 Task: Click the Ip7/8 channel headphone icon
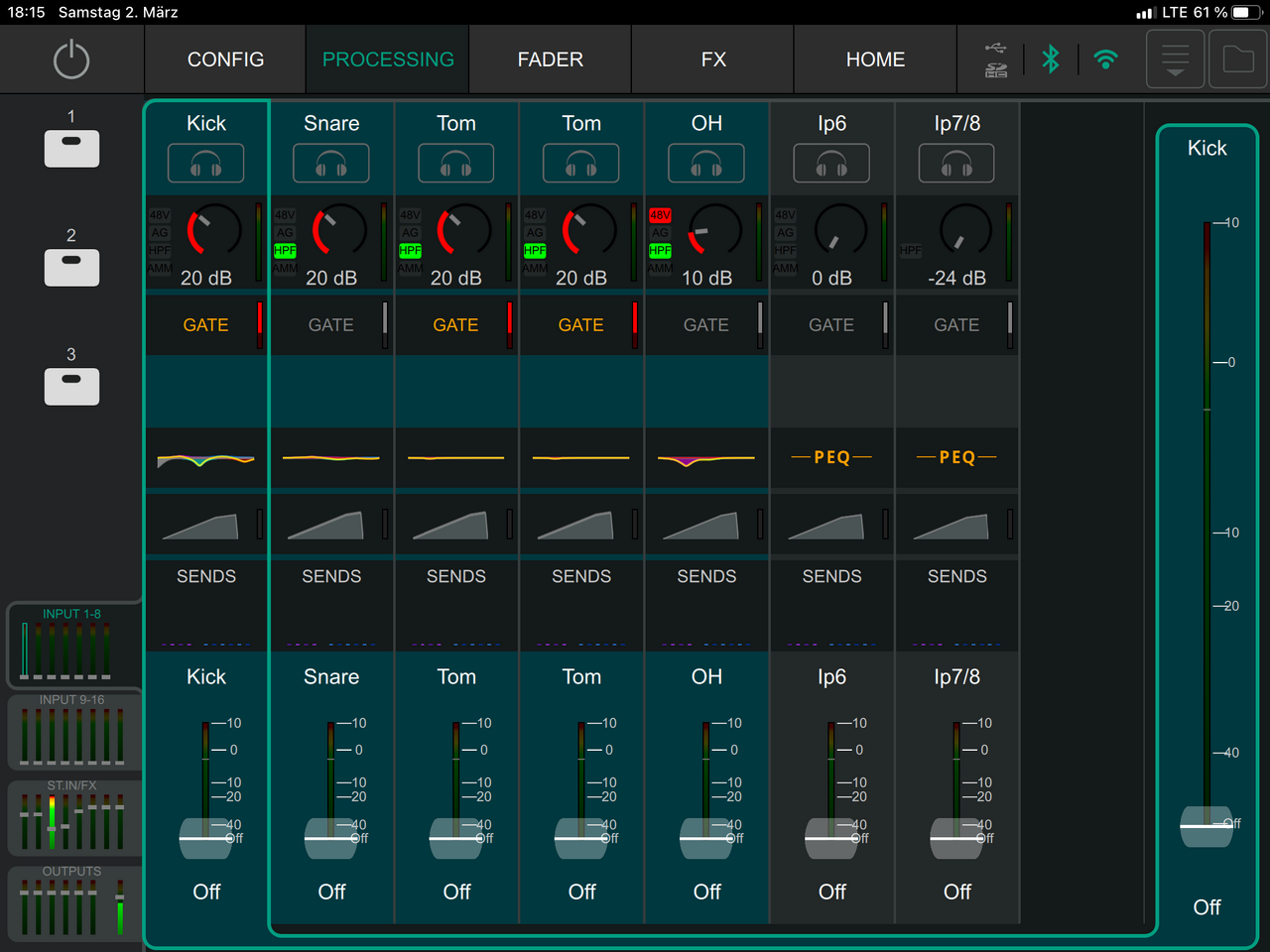[956, 164]
